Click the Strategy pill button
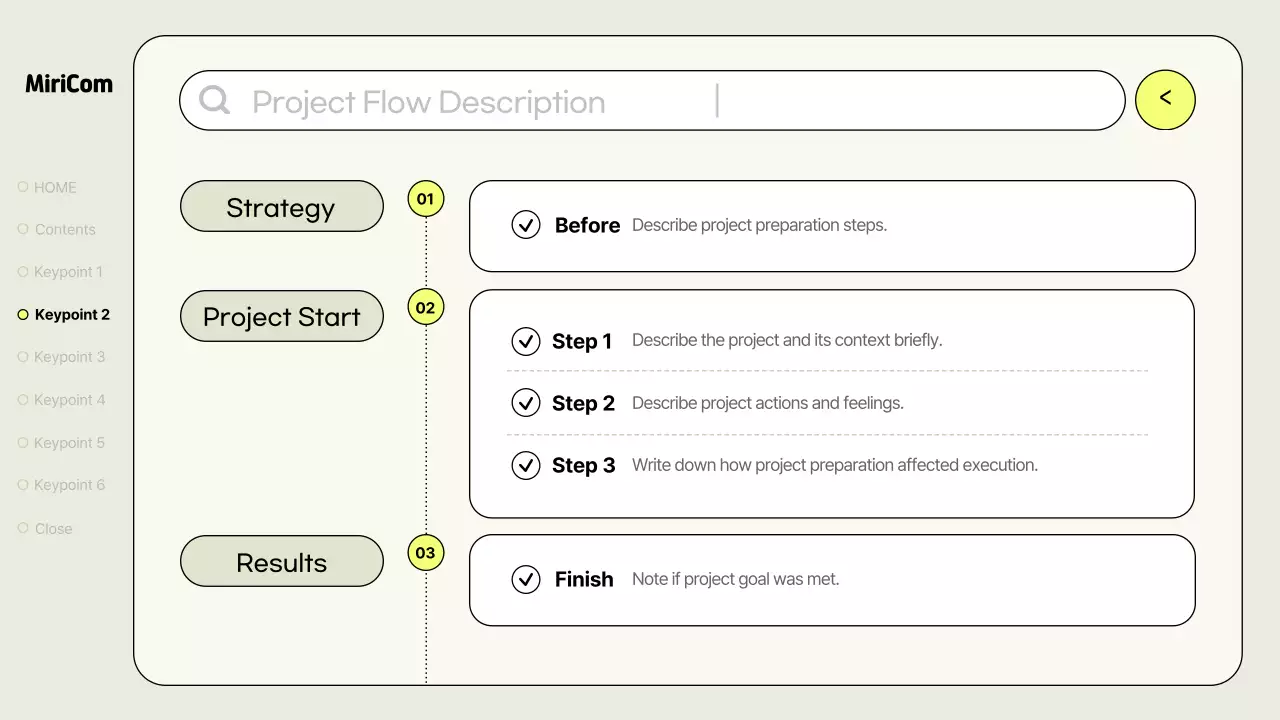 pos(281,207)
